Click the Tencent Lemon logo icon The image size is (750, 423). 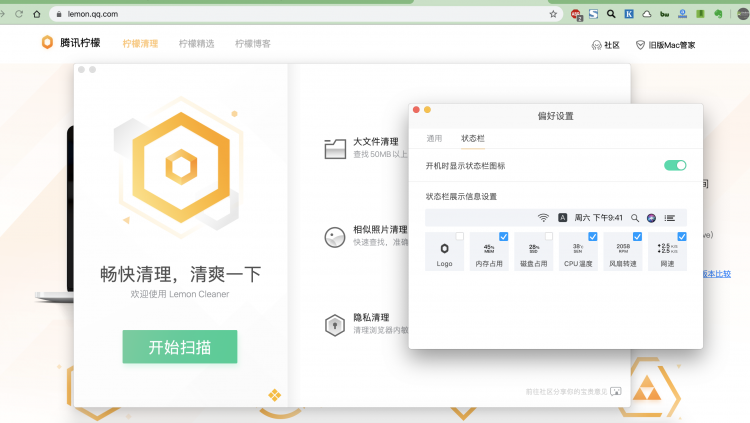point(47,43)
